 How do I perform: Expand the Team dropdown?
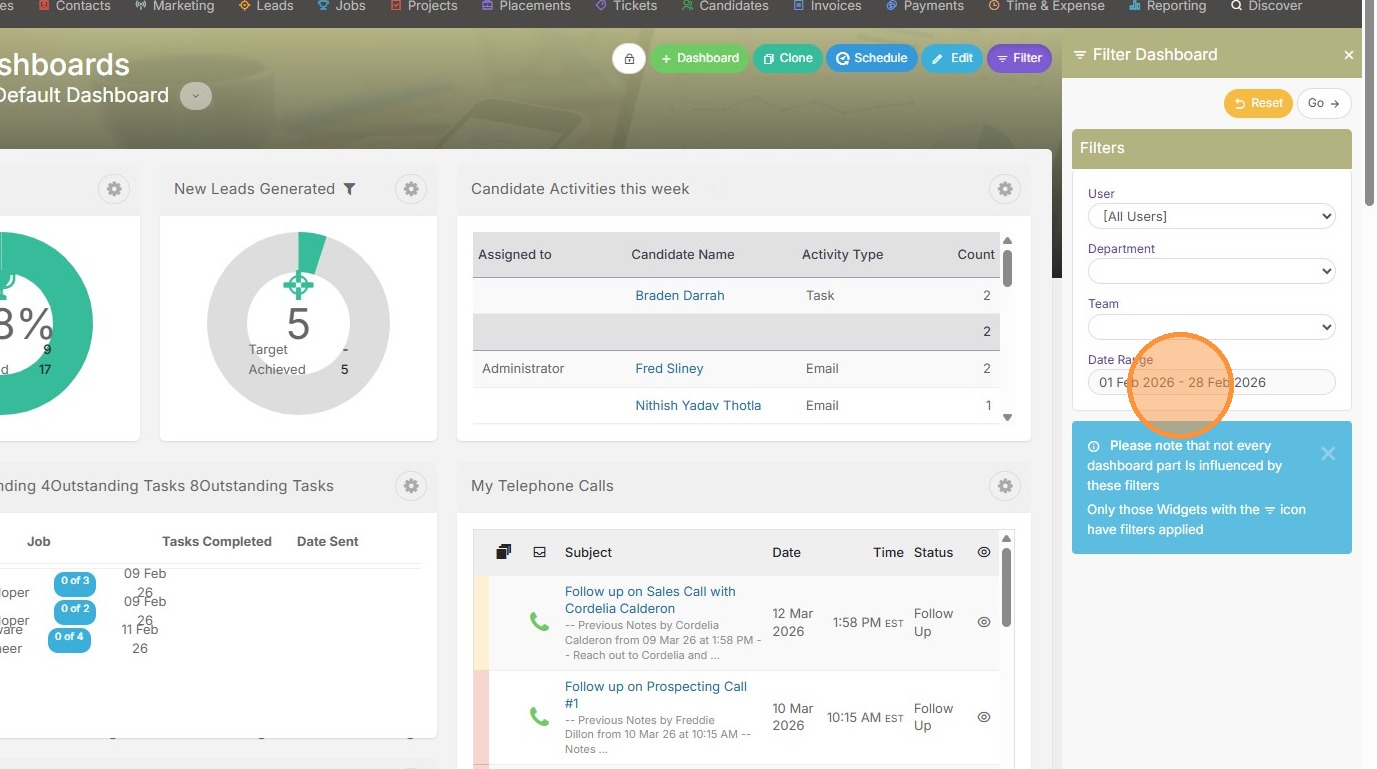1211,327
